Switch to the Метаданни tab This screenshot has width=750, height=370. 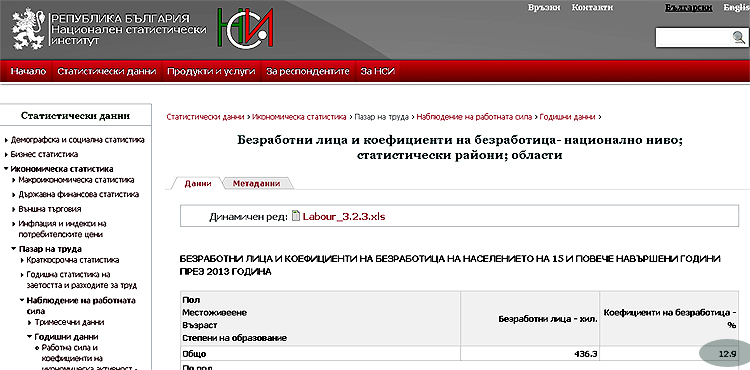[256, 184]
